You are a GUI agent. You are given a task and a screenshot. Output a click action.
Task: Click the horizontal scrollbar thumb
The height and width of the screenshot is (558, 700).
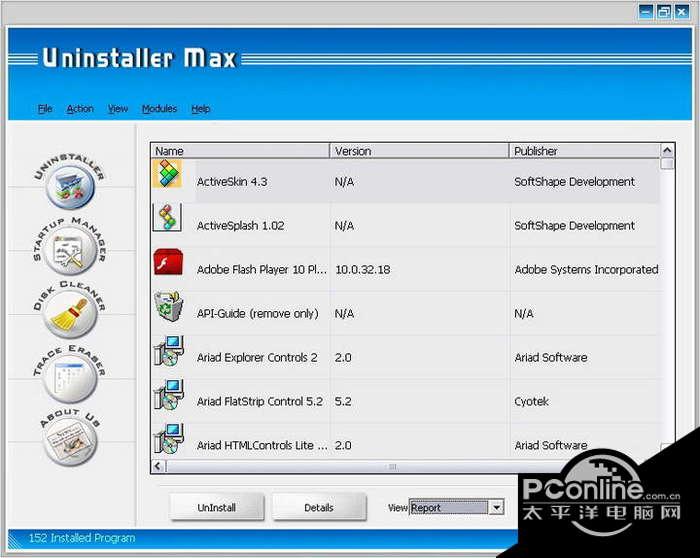click(392, 466)
